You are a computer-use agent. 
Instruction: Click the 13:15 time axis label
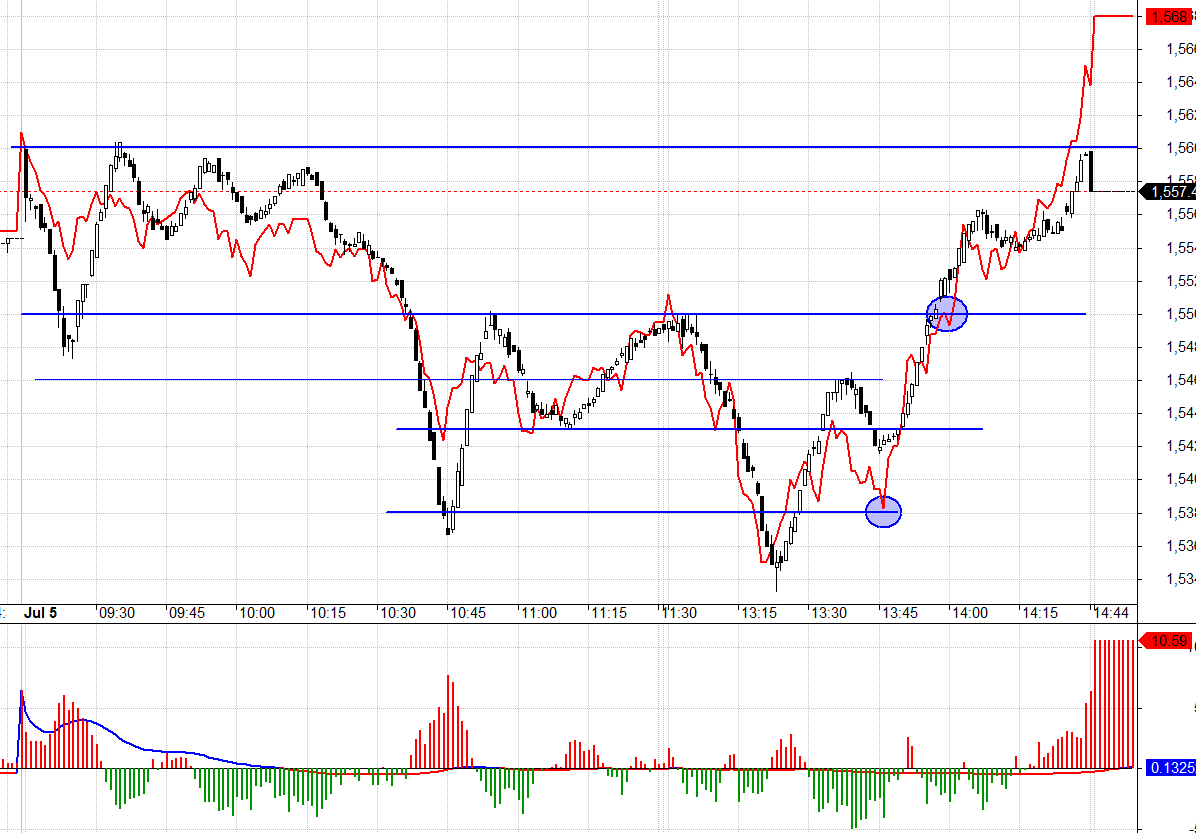click(759, 612)
